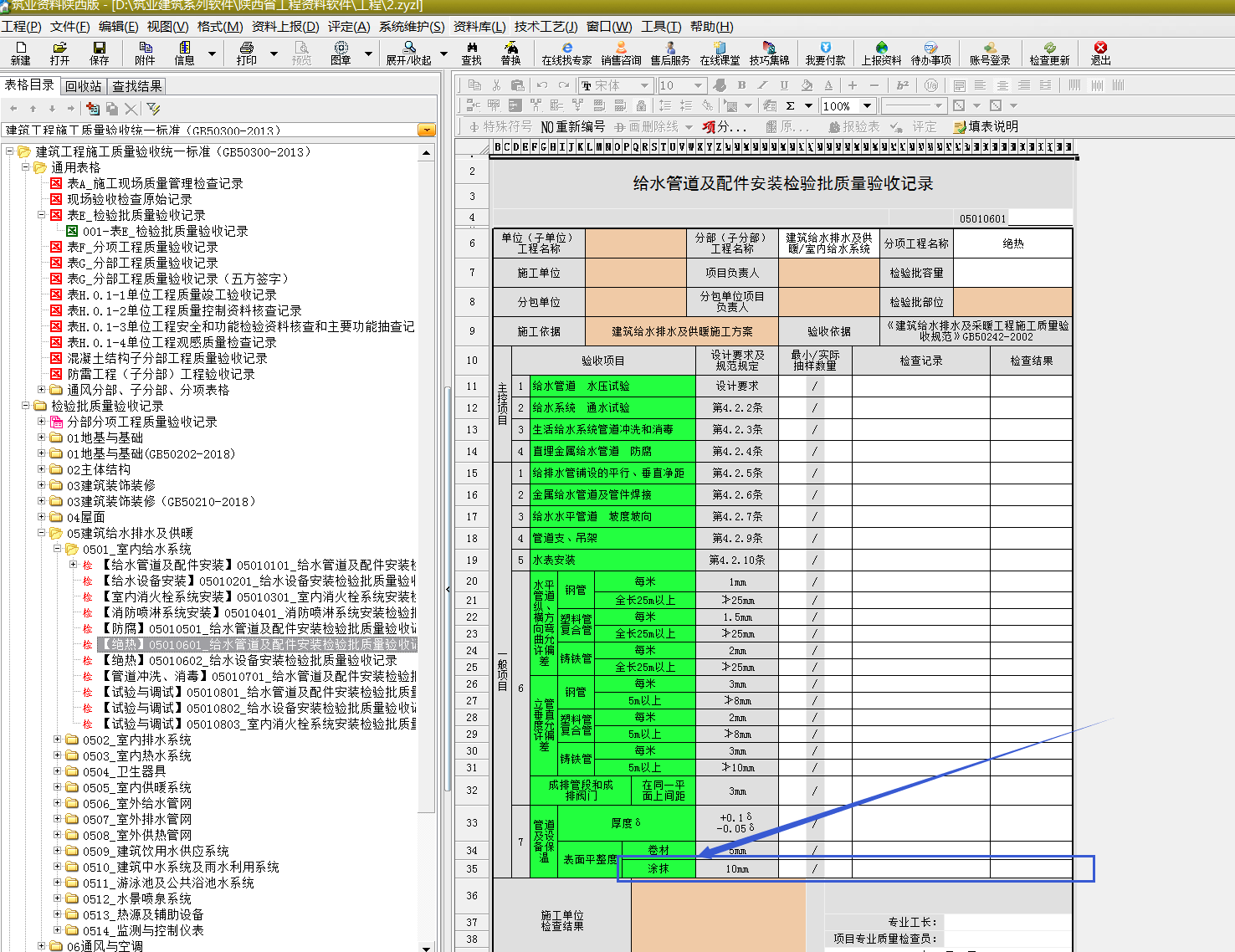This screenshot has height=952, width=1235.
Task: Click the 替换 (Replace) toolbar icon
Action: tap(510, 53)
